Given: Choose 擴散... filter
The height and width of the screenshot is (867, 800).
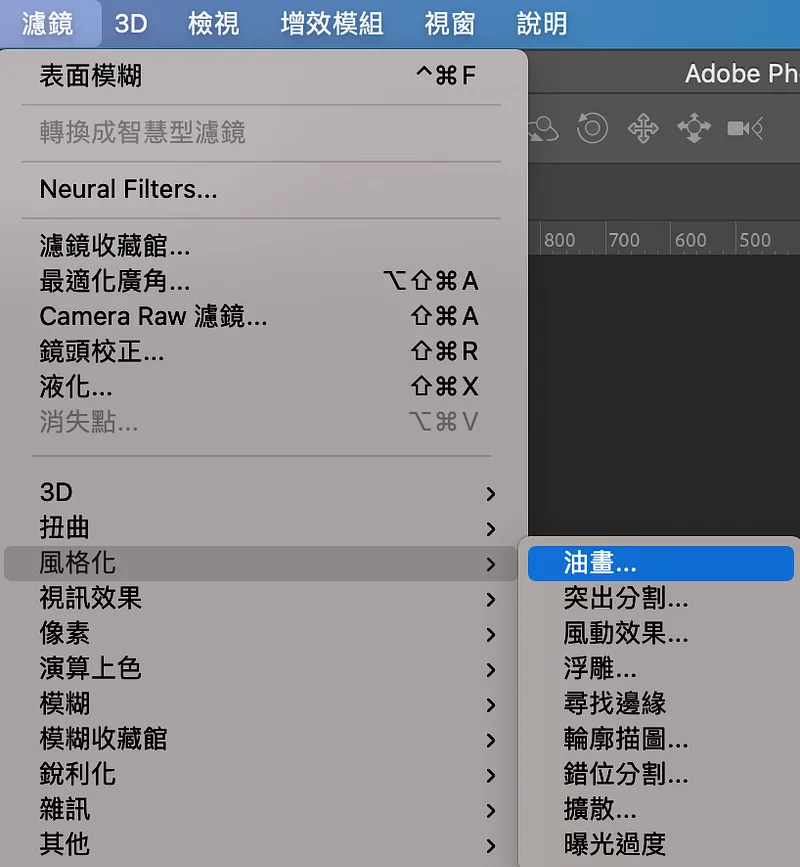Looking at the screenshot, I should 661,810.
